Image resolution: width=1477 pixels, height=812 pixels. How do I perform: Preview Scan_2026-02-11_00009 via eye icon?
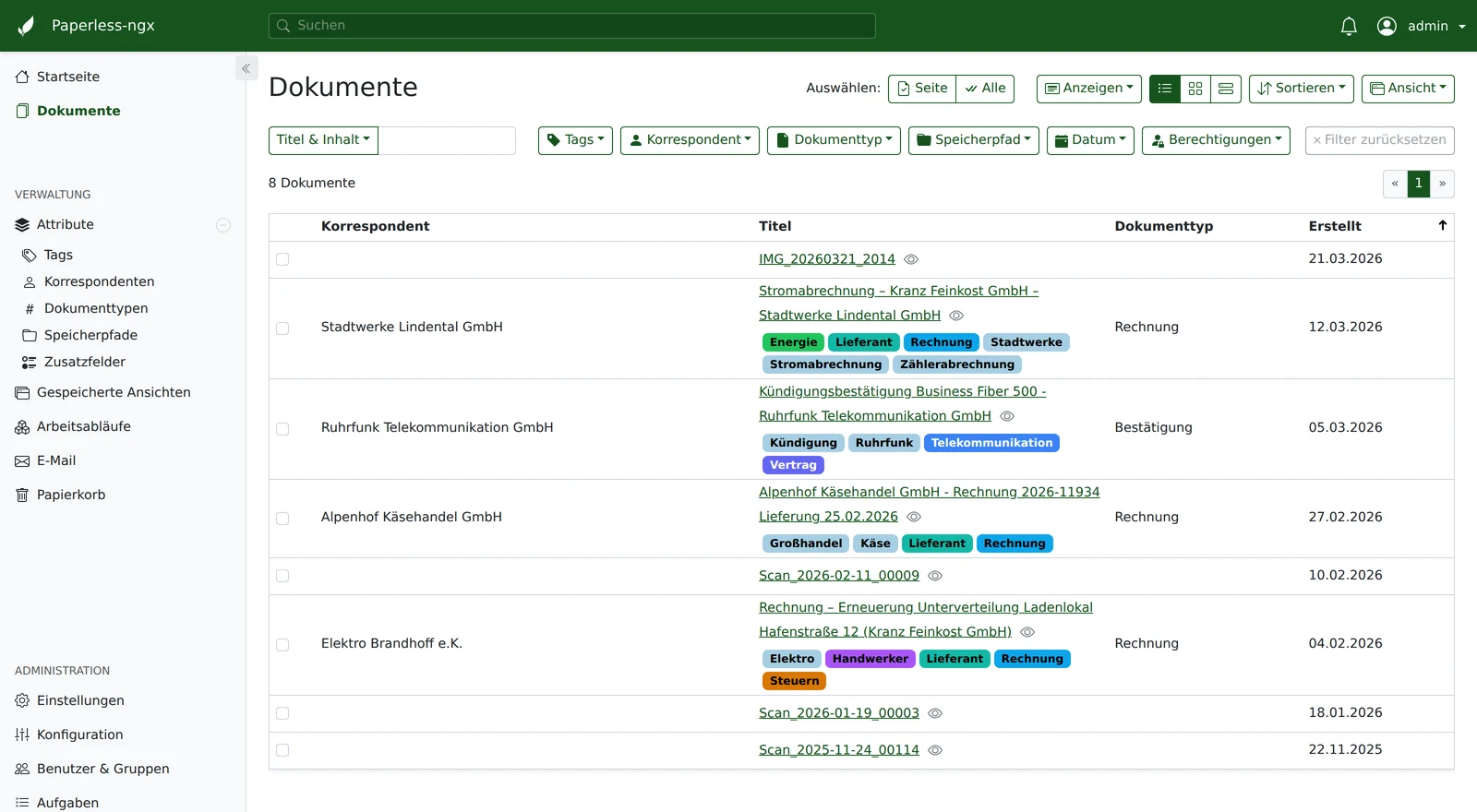(x=935, y=576)
